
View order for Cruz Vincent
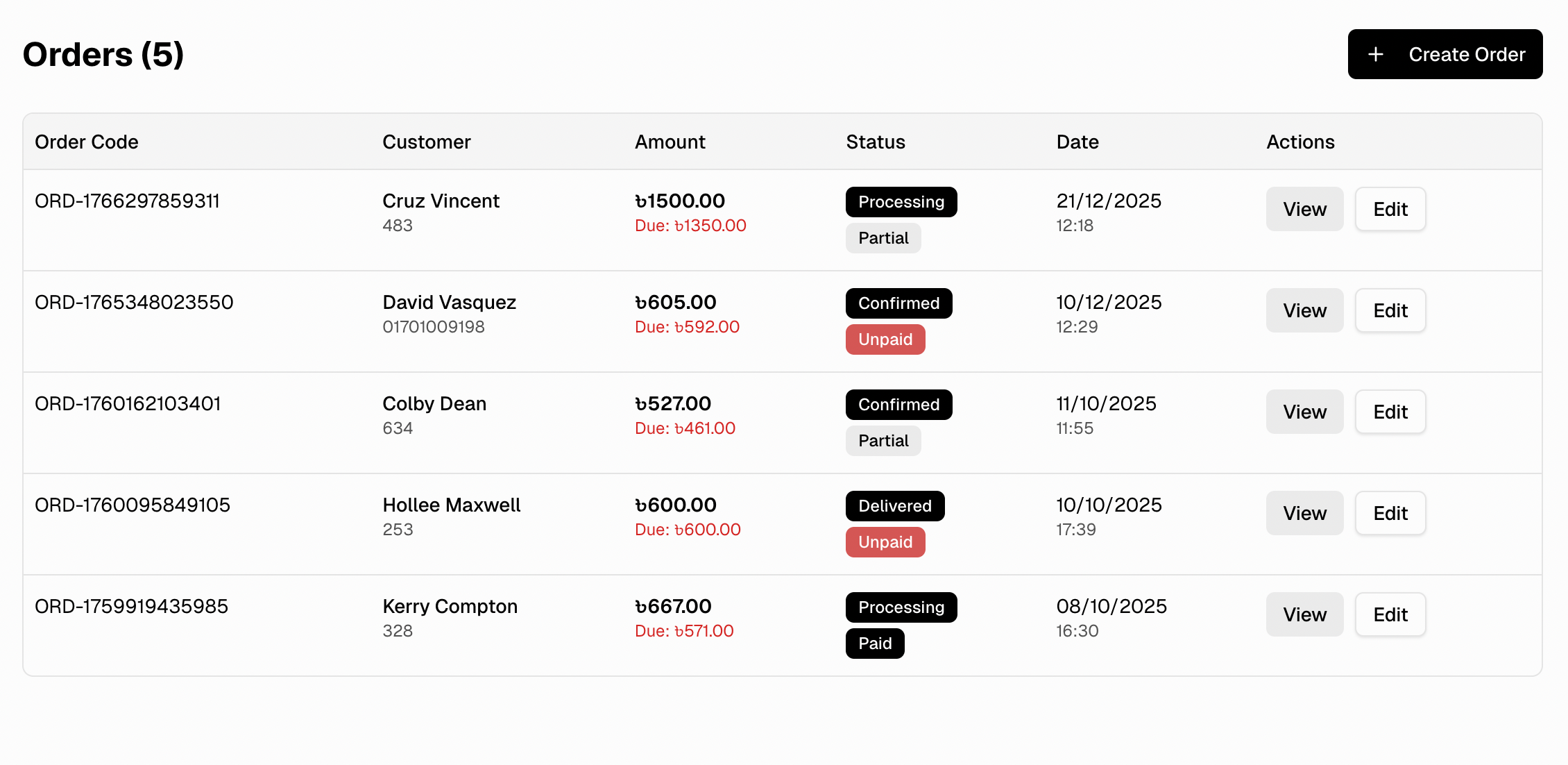click(x=1304, y=209)
